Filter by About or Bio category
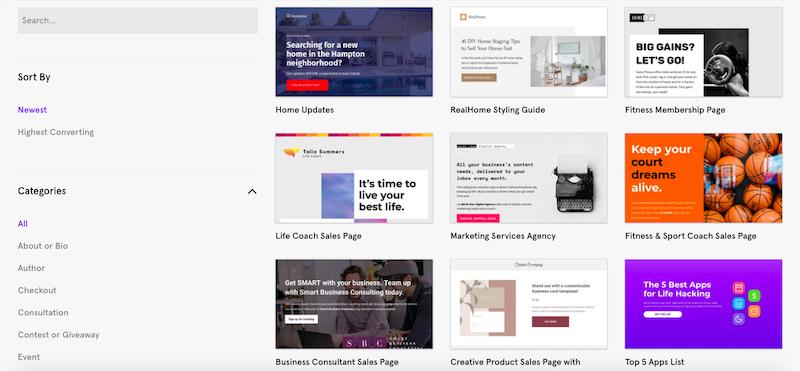 pyautogui.click(x=43, y=246)
